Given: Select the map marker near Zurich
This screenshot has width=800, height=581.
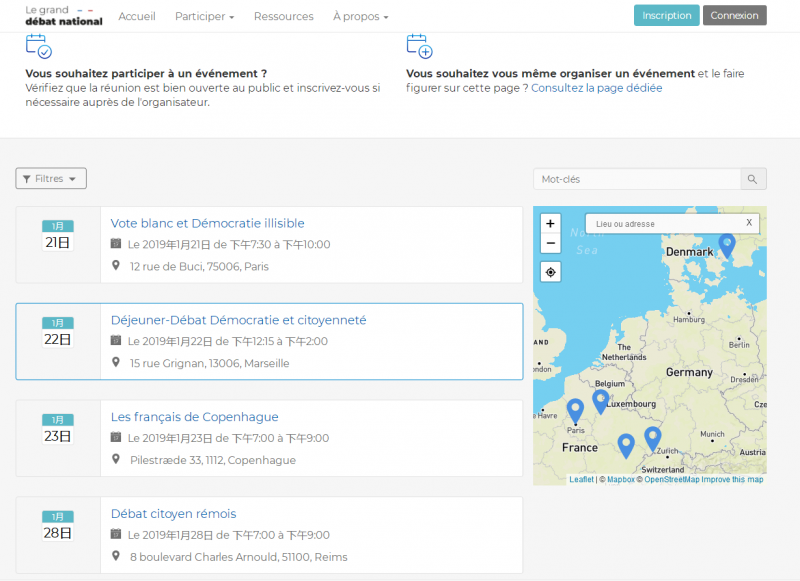Looking at the screenshot, I should pos(653,437).
